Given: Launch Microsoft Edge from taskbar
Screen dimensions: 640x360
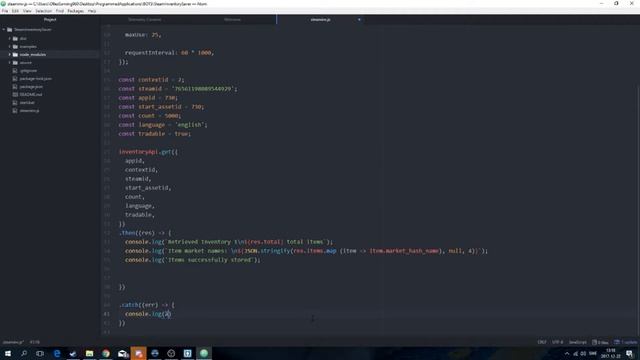Looking at the screenshot, I should click(x=57, y=353).
